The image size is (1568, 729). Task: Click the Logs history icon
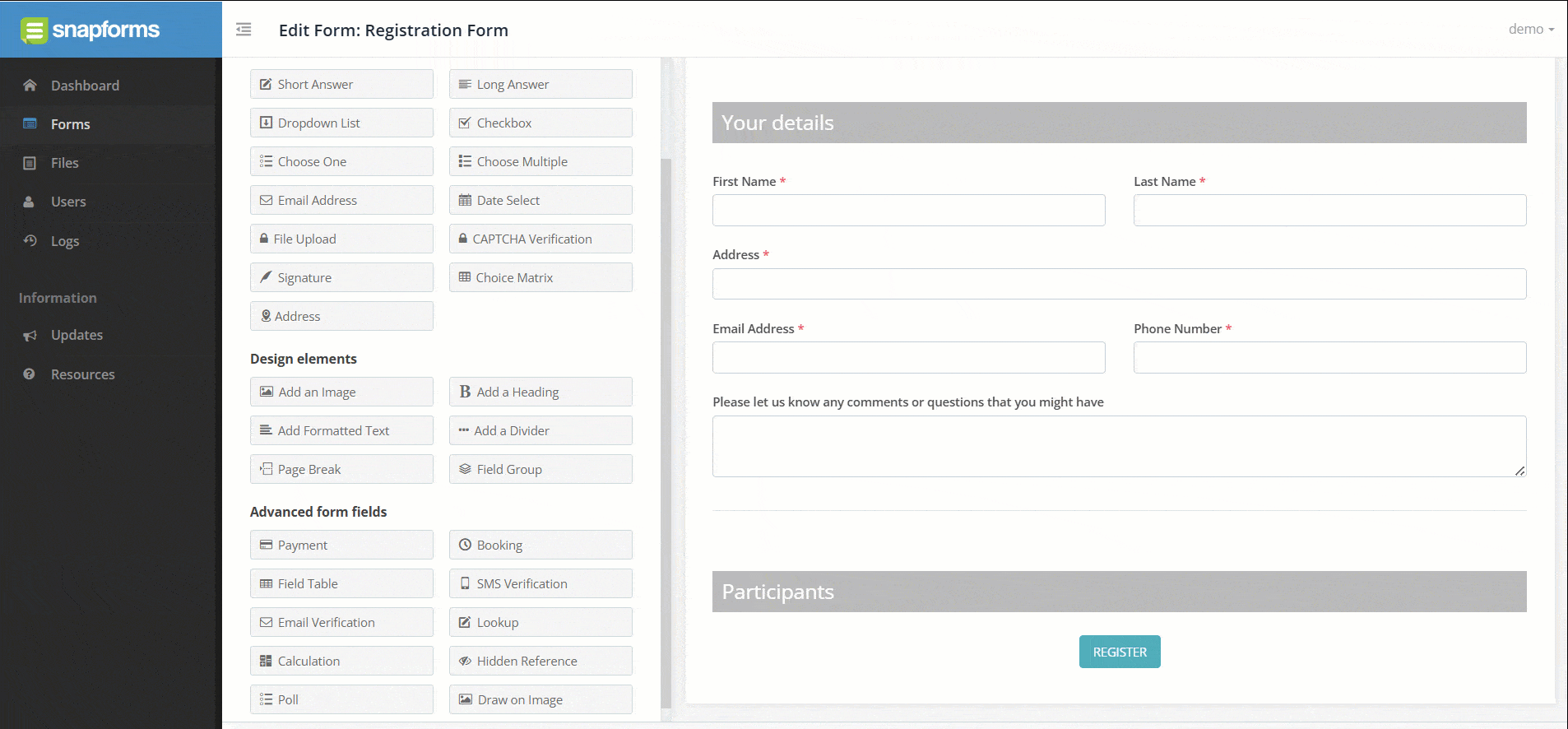coord(30,240)
